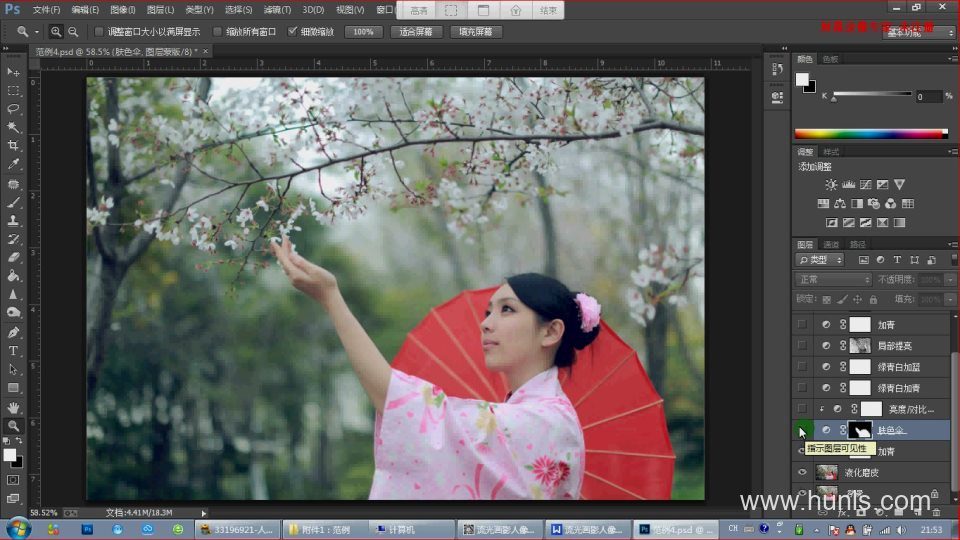Open the 滤镜(T) menu
960x540 pixels.
point(277,10)
